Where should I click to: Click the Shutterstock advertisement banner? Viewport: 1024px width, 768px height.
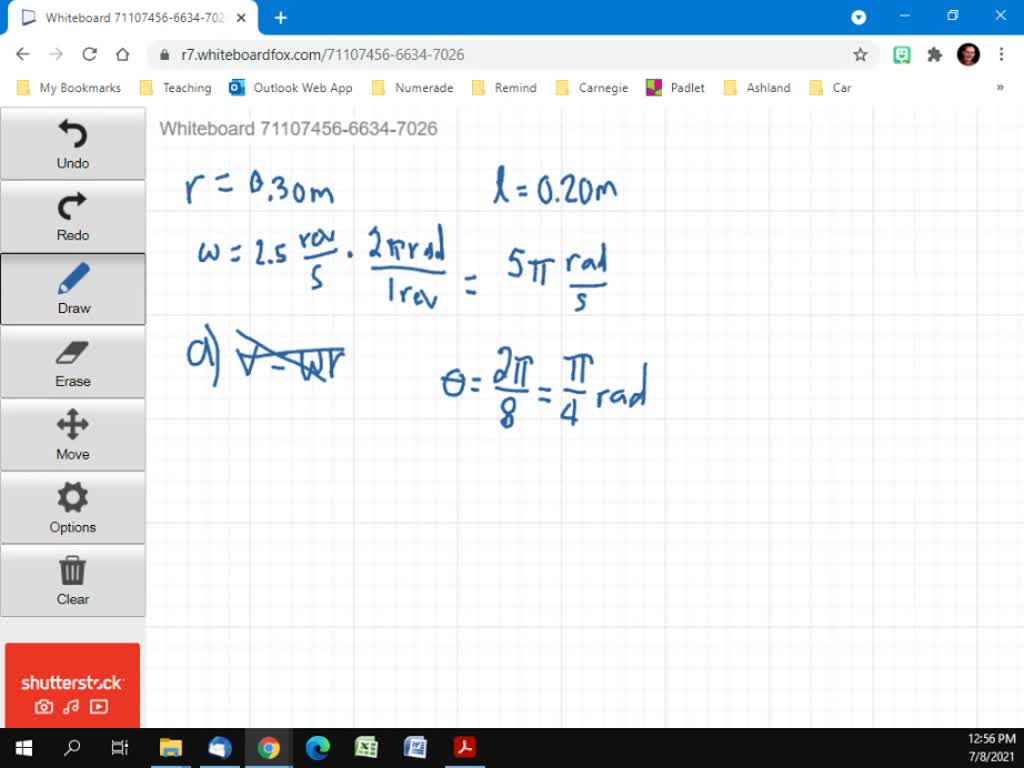(x=72, y=685)
